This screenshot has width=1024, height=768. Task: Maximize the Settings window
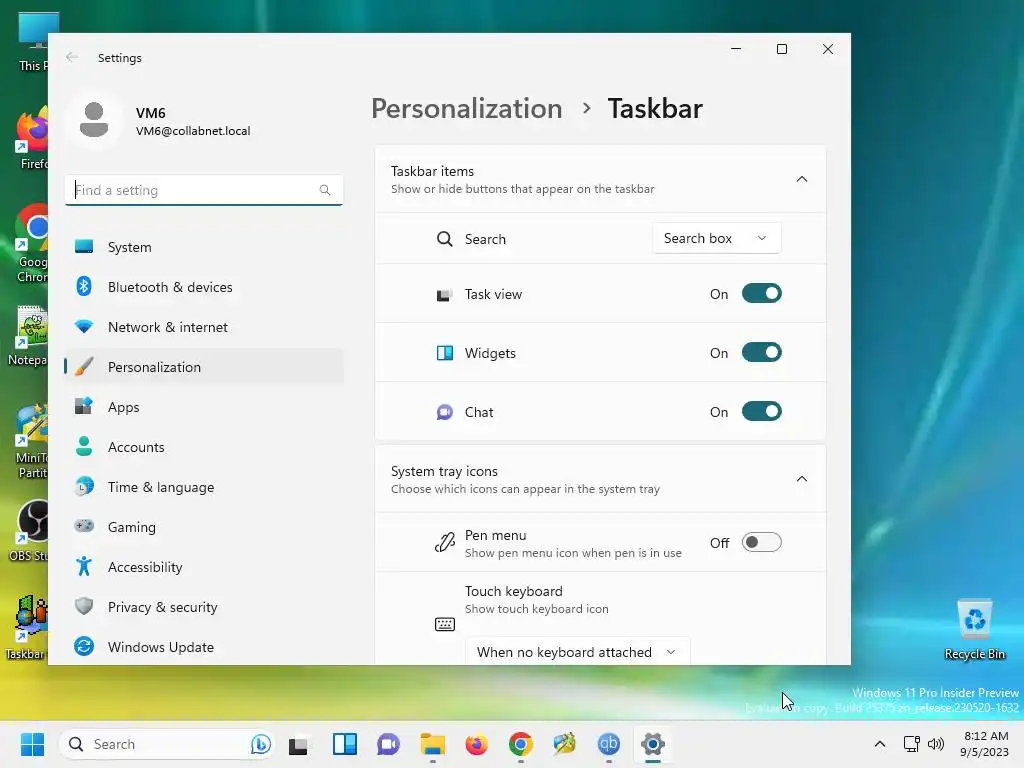tap(782, 49)
